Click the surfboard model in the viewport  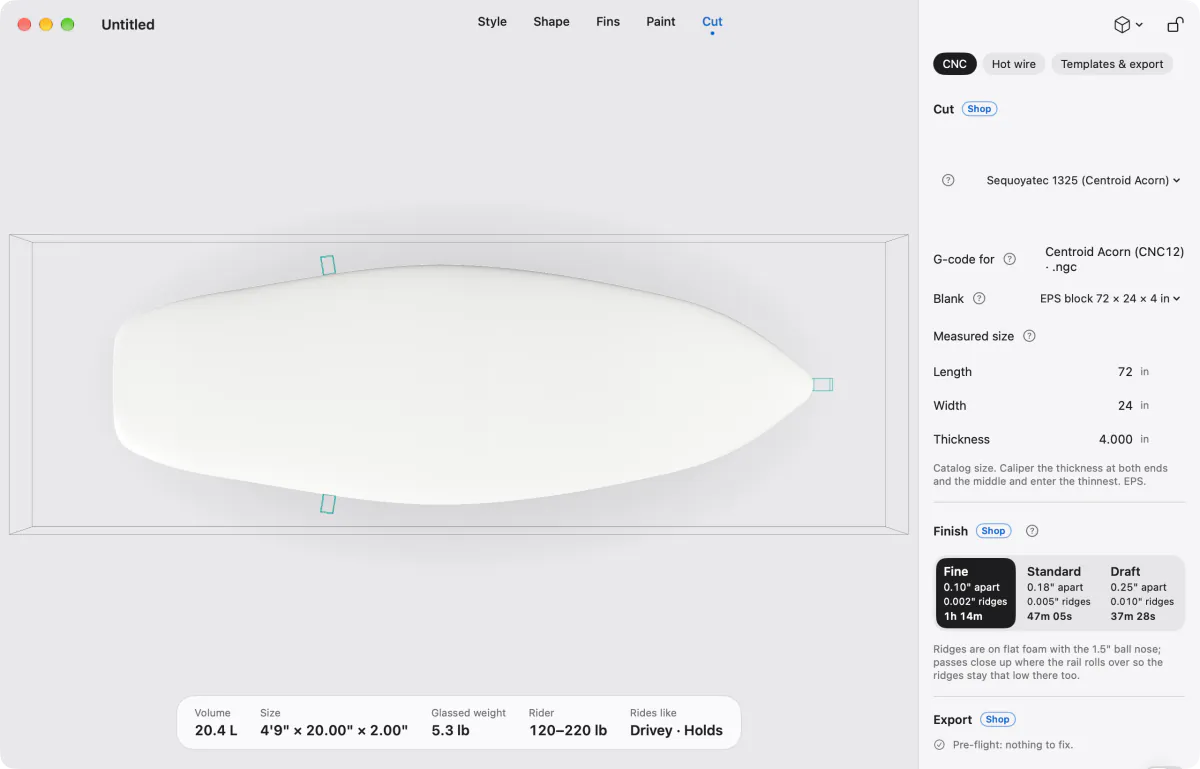[465, 385]
